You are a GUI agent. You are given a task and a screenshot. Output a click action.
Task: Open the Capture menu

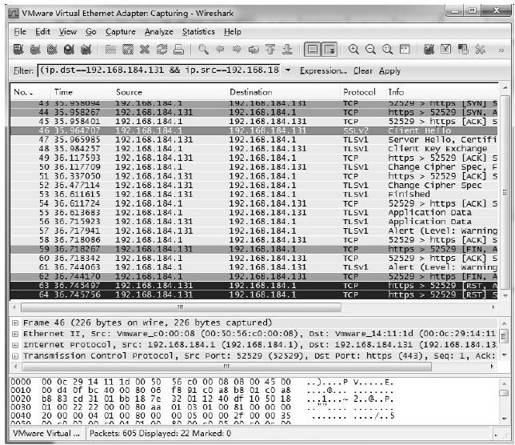pos(120,32)
